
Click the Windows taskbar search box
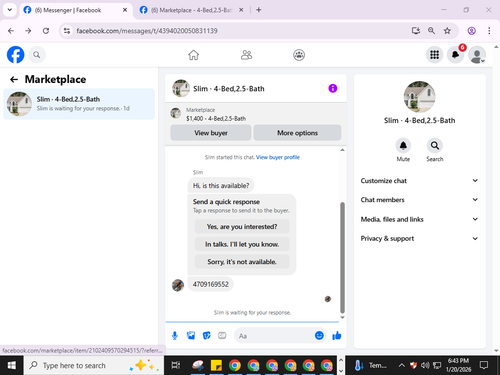[94, 365]
